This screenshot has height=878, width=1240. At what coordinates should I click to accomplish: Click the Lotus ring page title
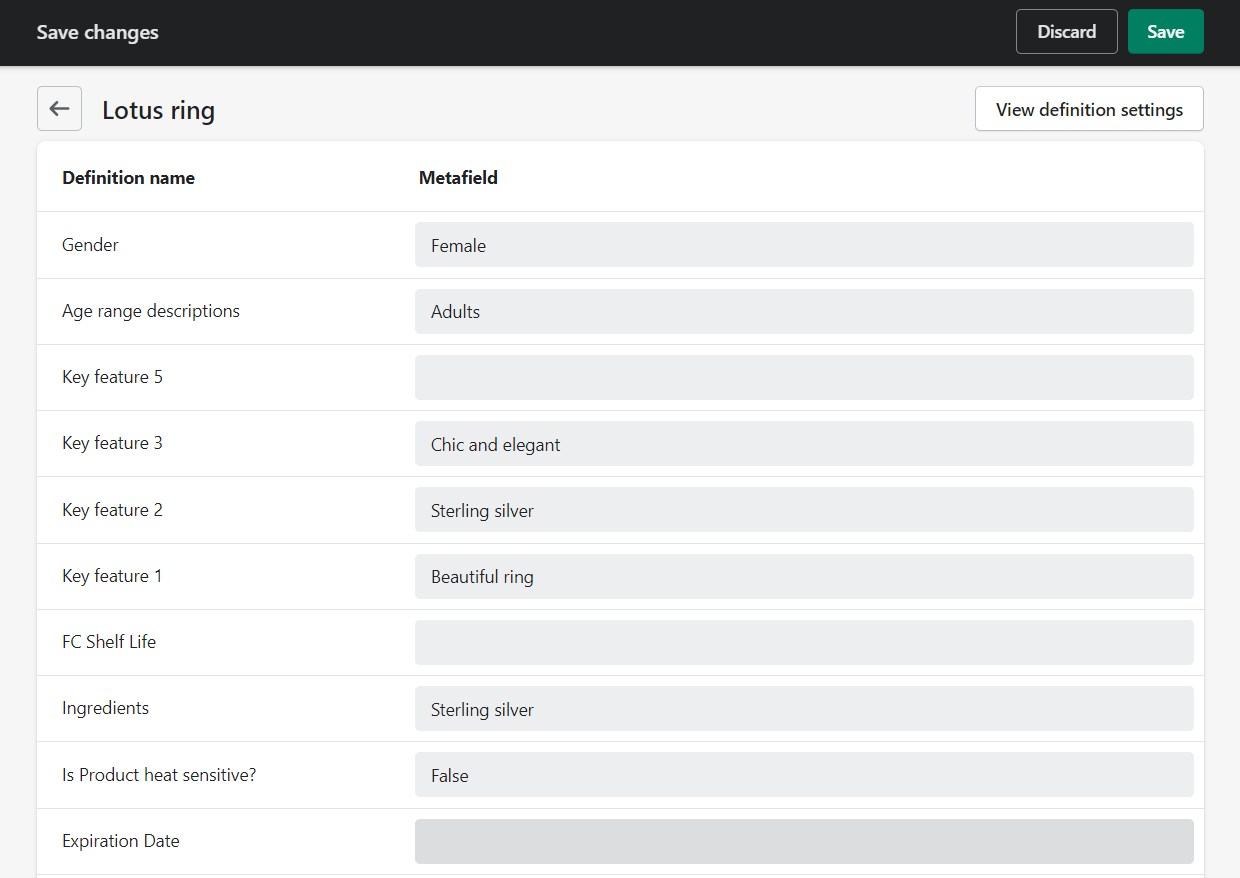158,110
